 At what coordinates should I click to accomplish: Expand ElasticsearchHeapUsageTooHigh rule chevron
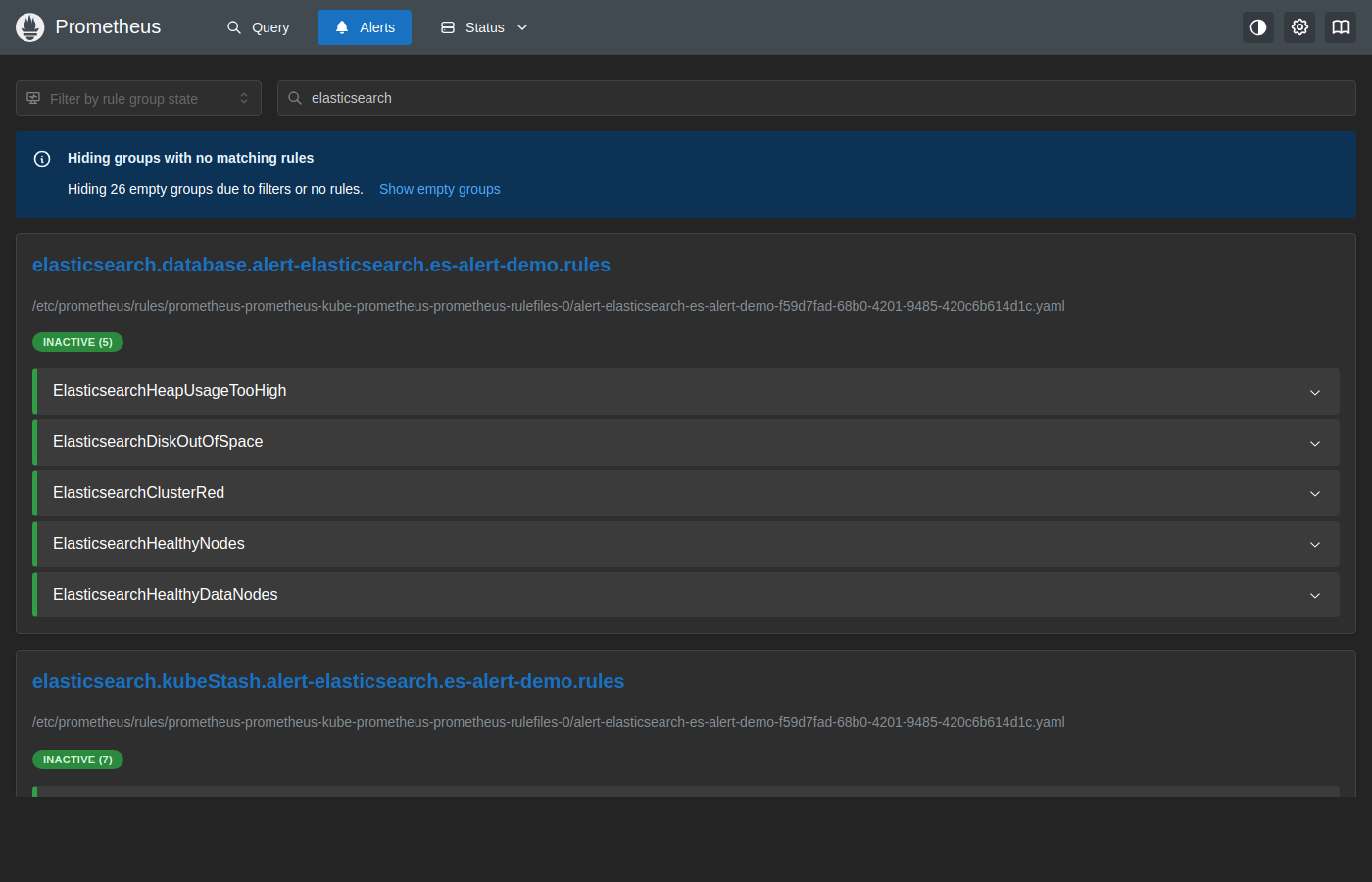pyautogui.click(x=1315, y=392)
